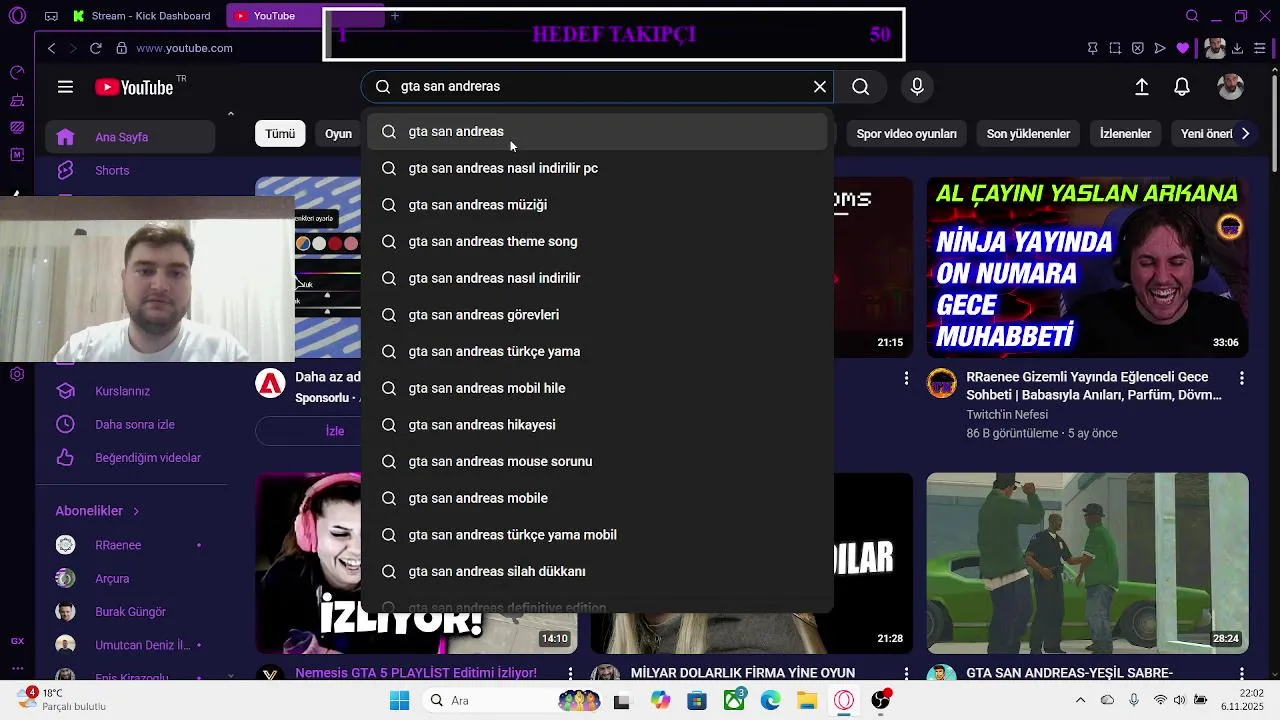The image size is (1280, 720).
Task: Open GTA San Andreas Yeşil Sabre thumbnail
Action: point(1087,563)
